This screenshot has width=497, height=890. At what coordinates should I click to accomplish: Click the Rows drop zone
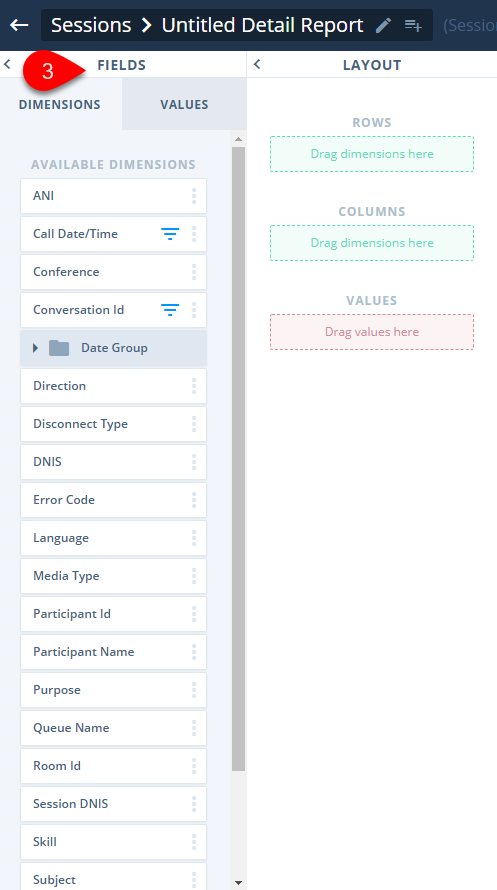pos(372,154)
